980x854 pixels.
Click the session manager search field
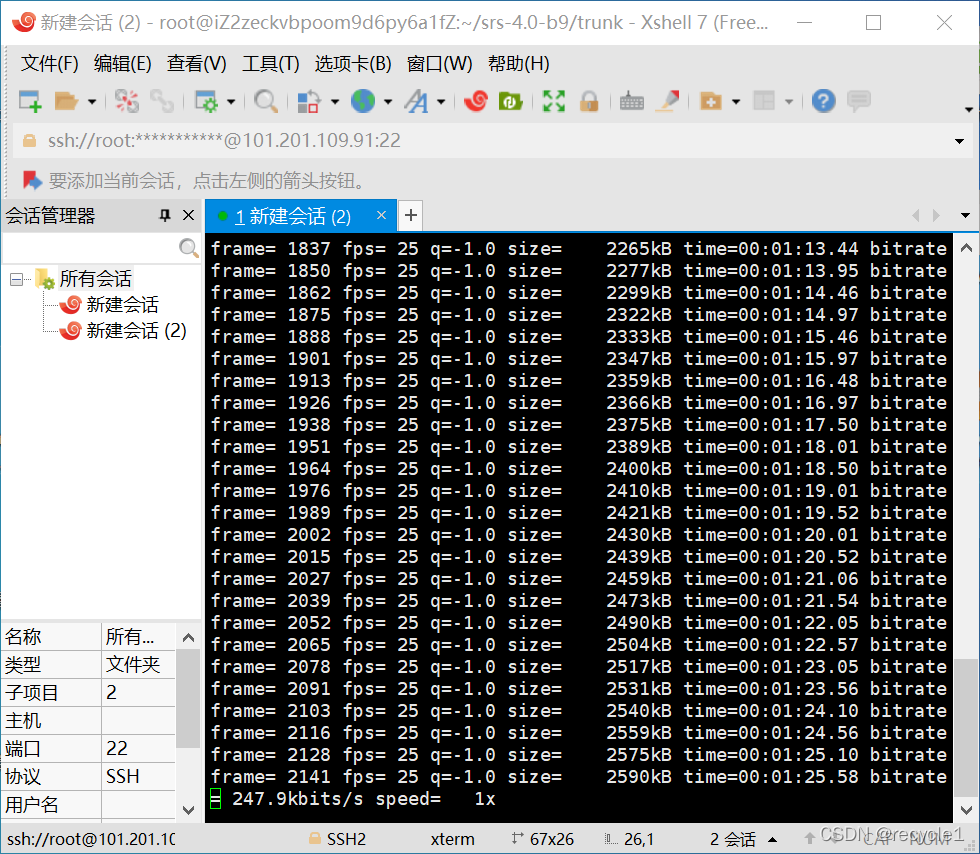[91, 249]
